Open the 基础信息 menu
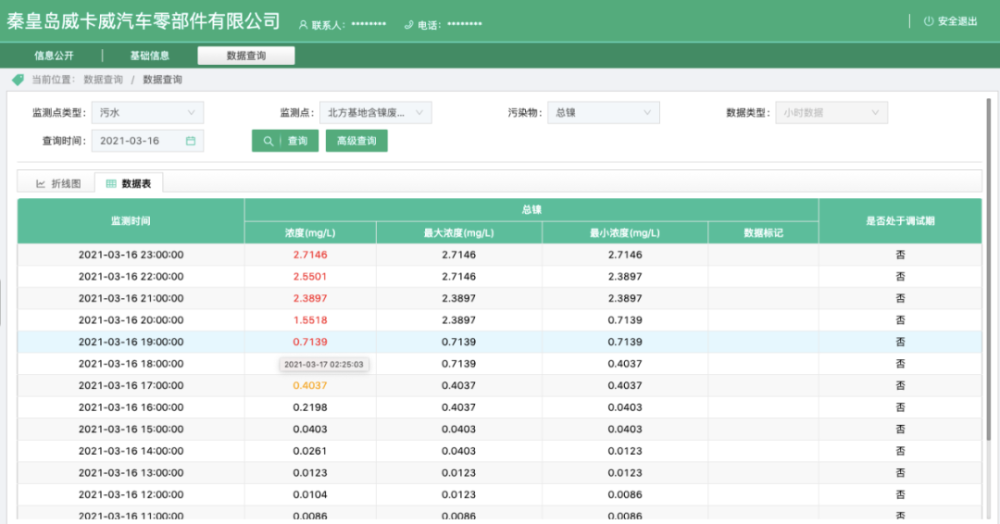 click(x=149, y=56)
